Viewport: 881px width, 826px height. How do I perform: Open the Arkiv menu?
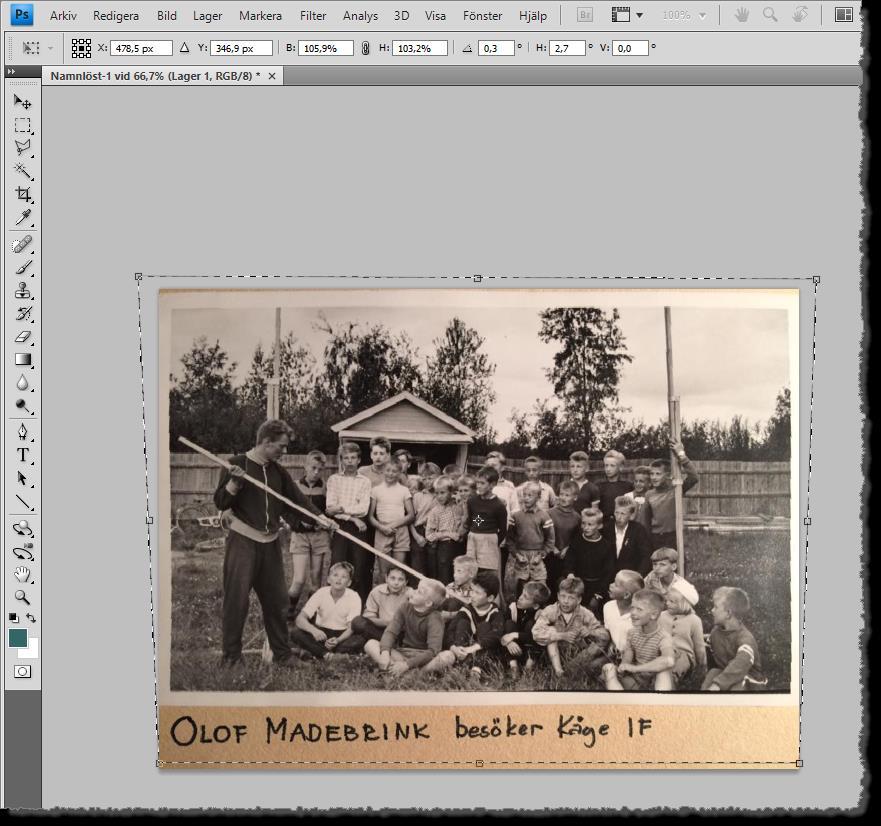coord(63,16)
